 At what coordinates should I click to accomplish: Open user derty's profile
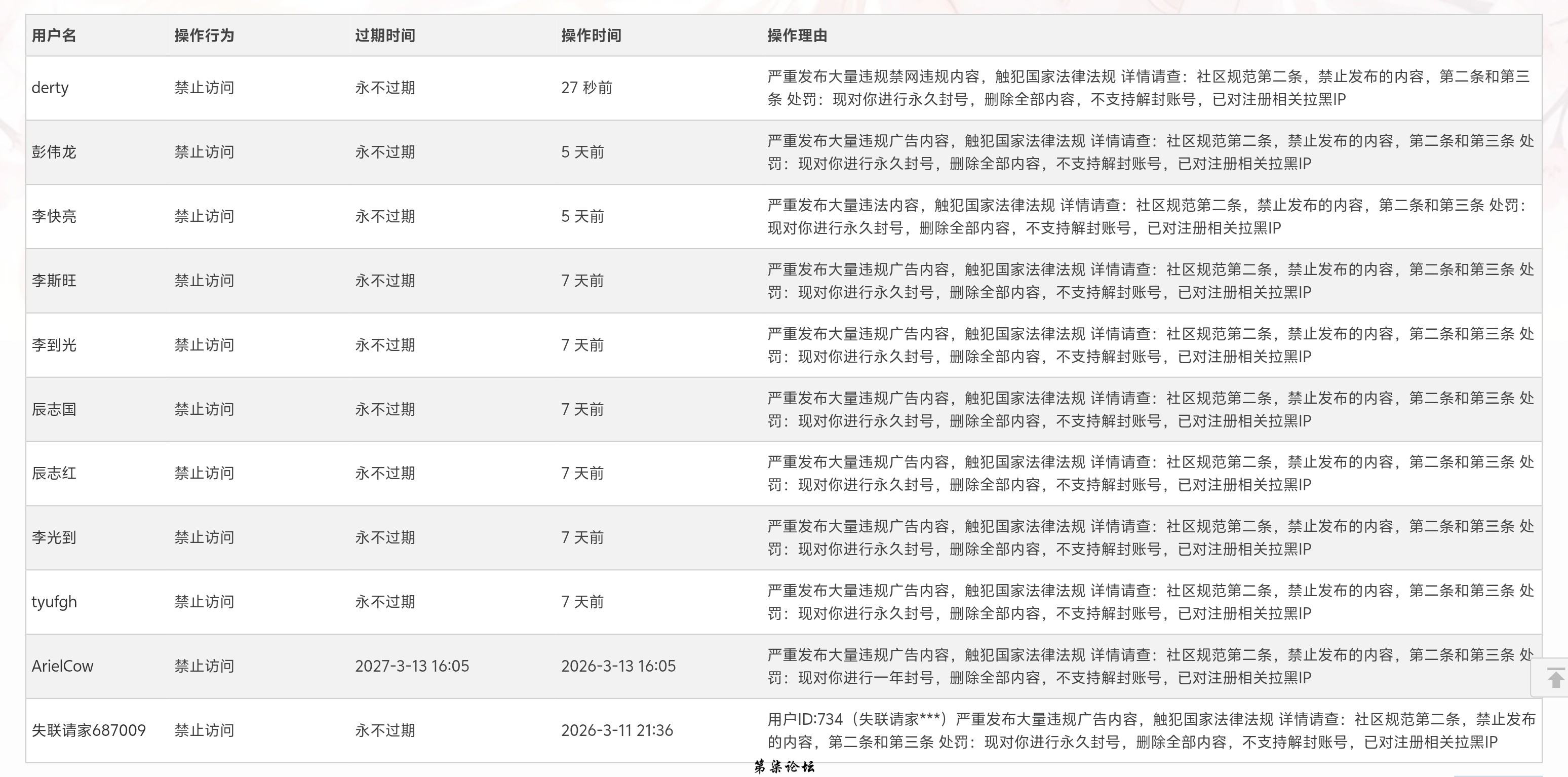tap(50, 88)
